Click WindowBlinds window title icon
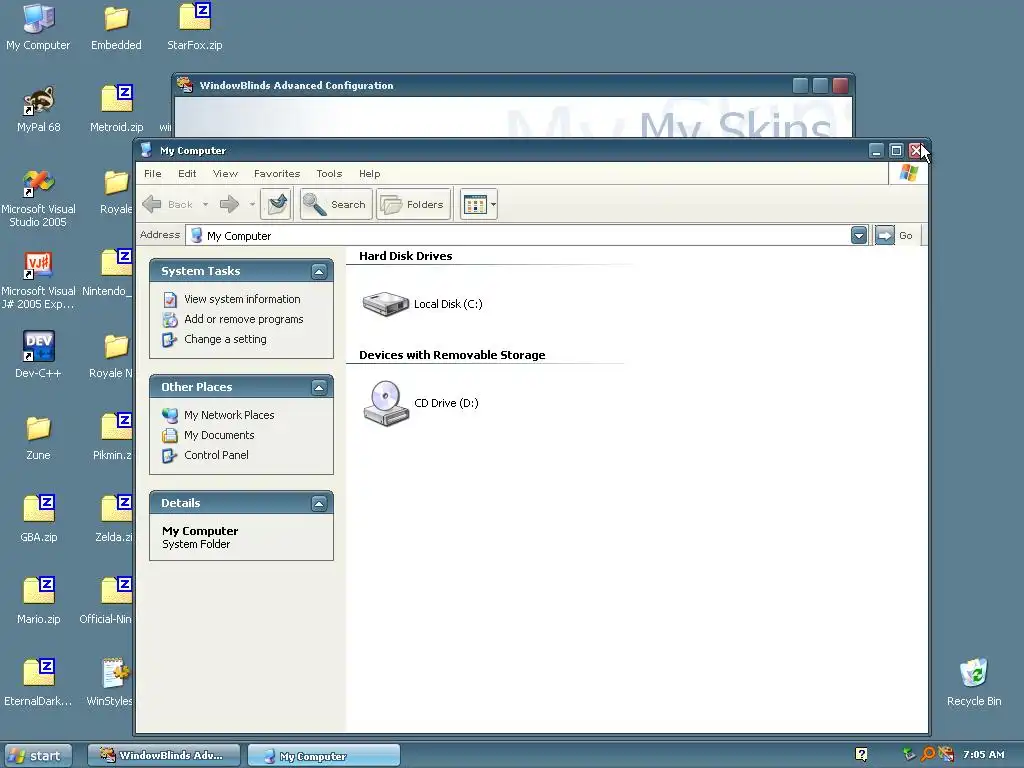 tap(185, 85)
